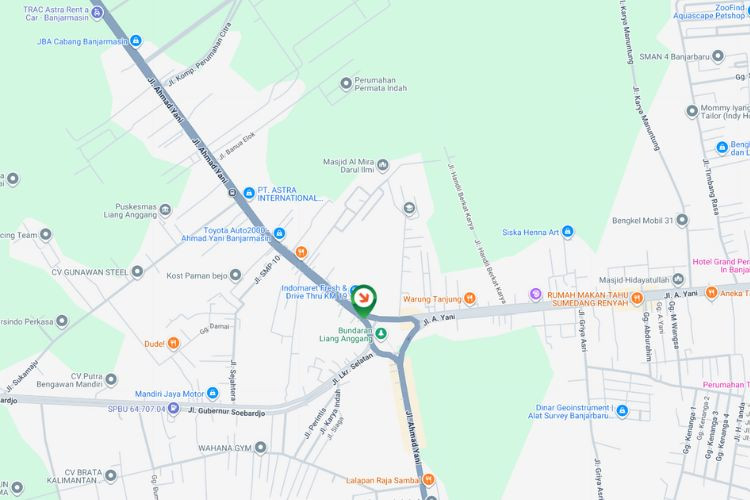The image size is (750, 500).
Task: Open the Dinar Geoinstrument shop marker
Action: pos(622,411)
